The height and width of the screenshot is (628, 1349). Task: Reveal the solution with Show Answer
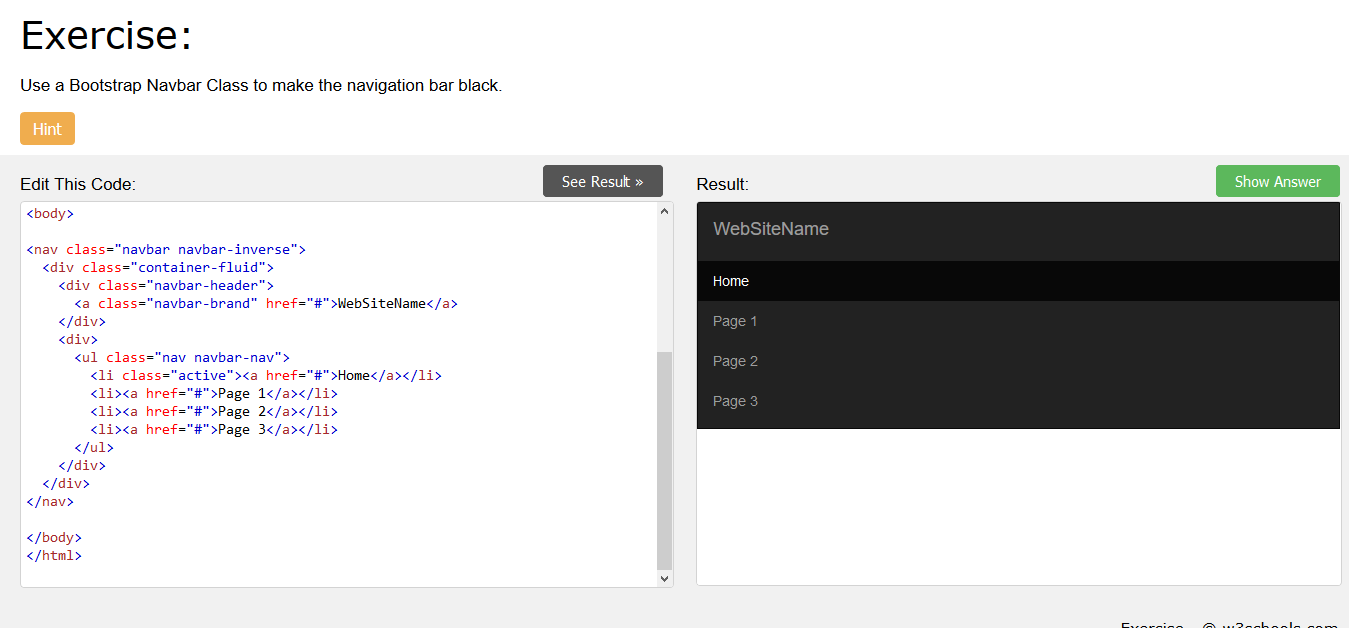pos(1277,181)
